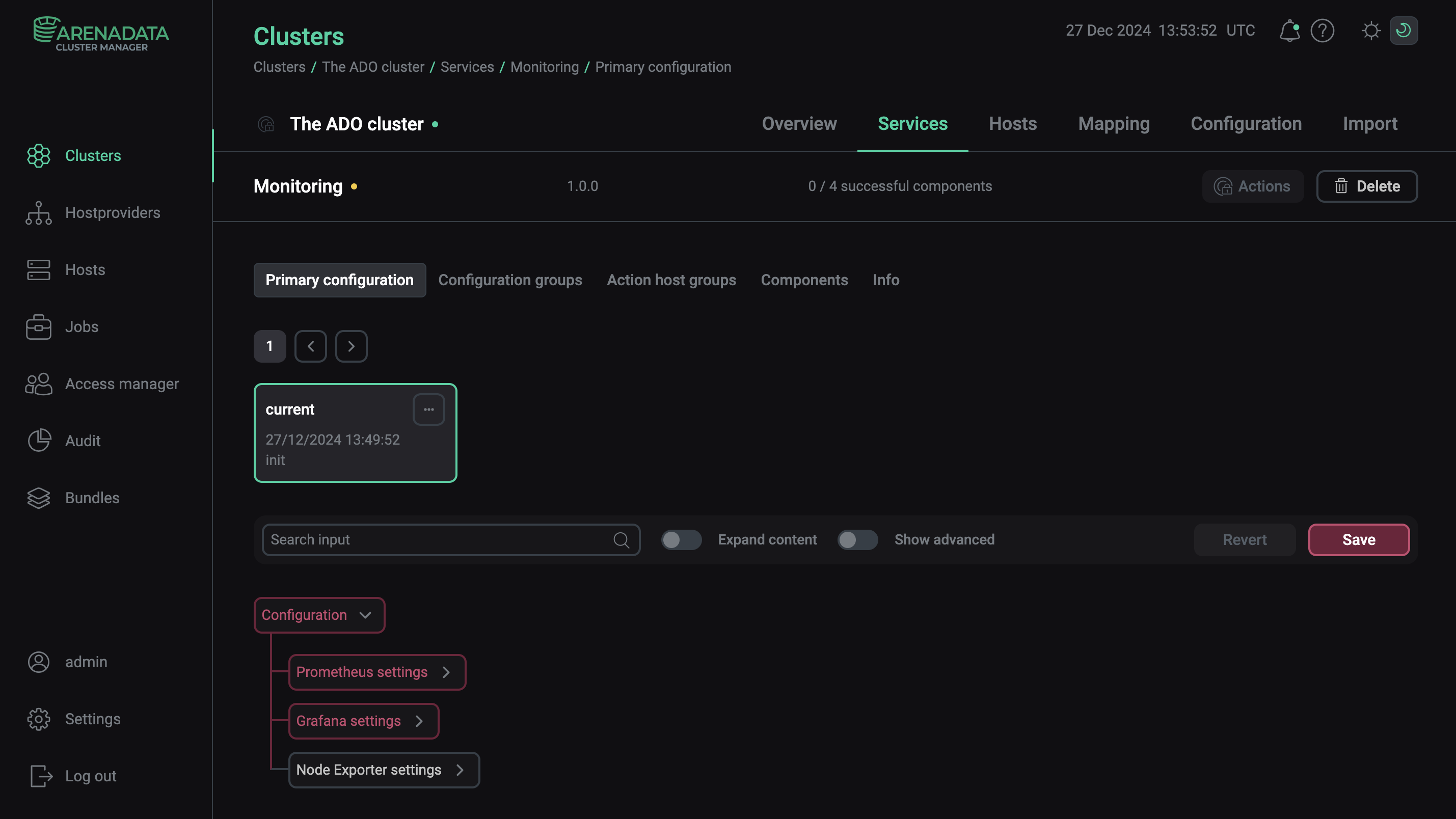This screenshot has height=819, width=1456.
Task: Open the help panel via question mark icon
Action: point(1322,31)
